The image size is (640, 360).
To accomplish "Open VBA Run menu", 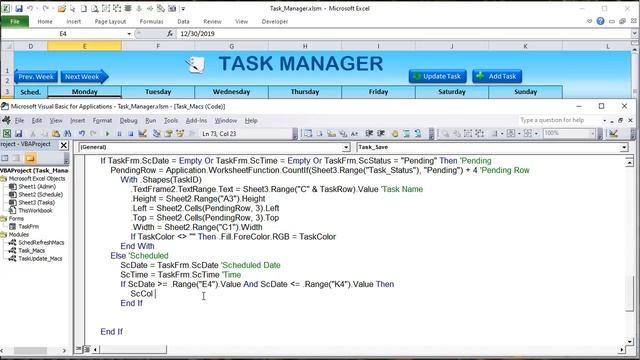I will 151,120.
